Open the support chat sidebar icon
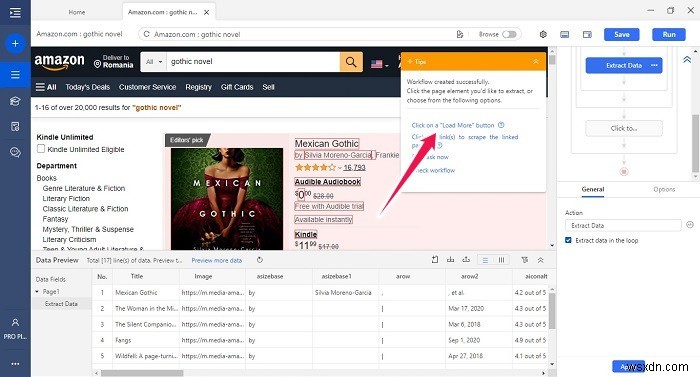Screen dimensions: 700x377 click(15, 153)
